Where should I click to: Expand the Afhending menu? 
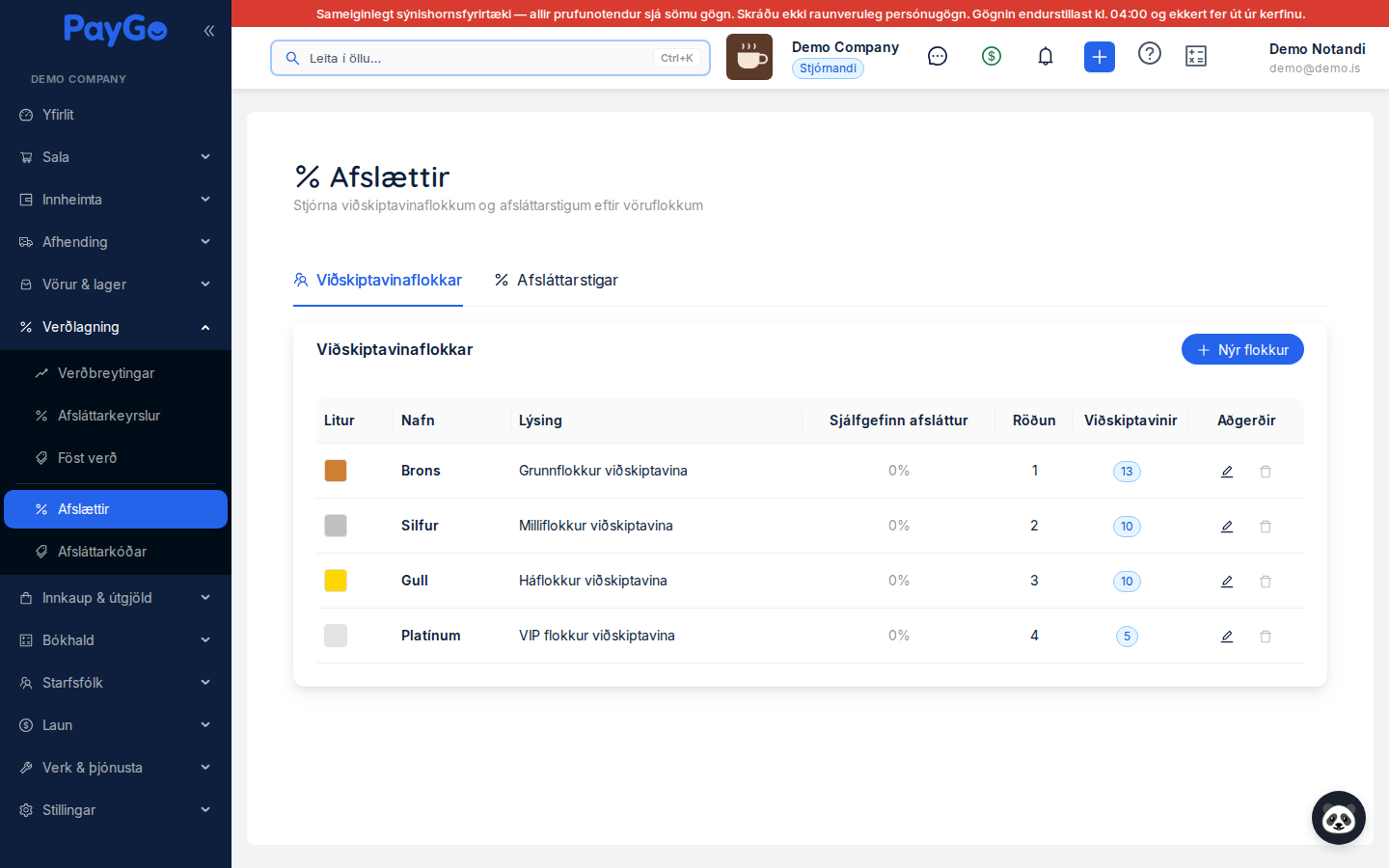pos(116,242)
